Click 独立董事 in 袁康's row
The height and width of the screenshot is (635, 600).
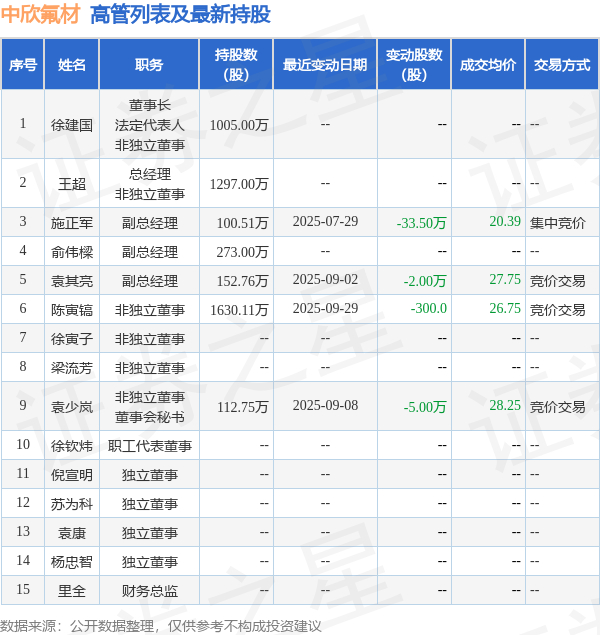149,533
